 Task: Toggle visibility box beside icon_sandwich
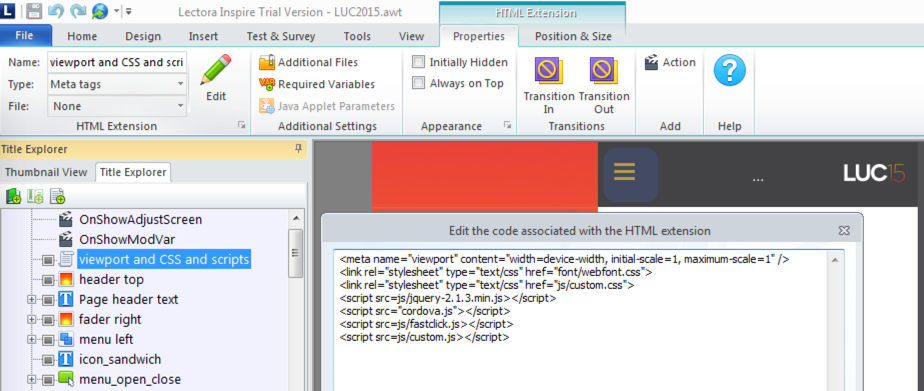pos(48,360)
